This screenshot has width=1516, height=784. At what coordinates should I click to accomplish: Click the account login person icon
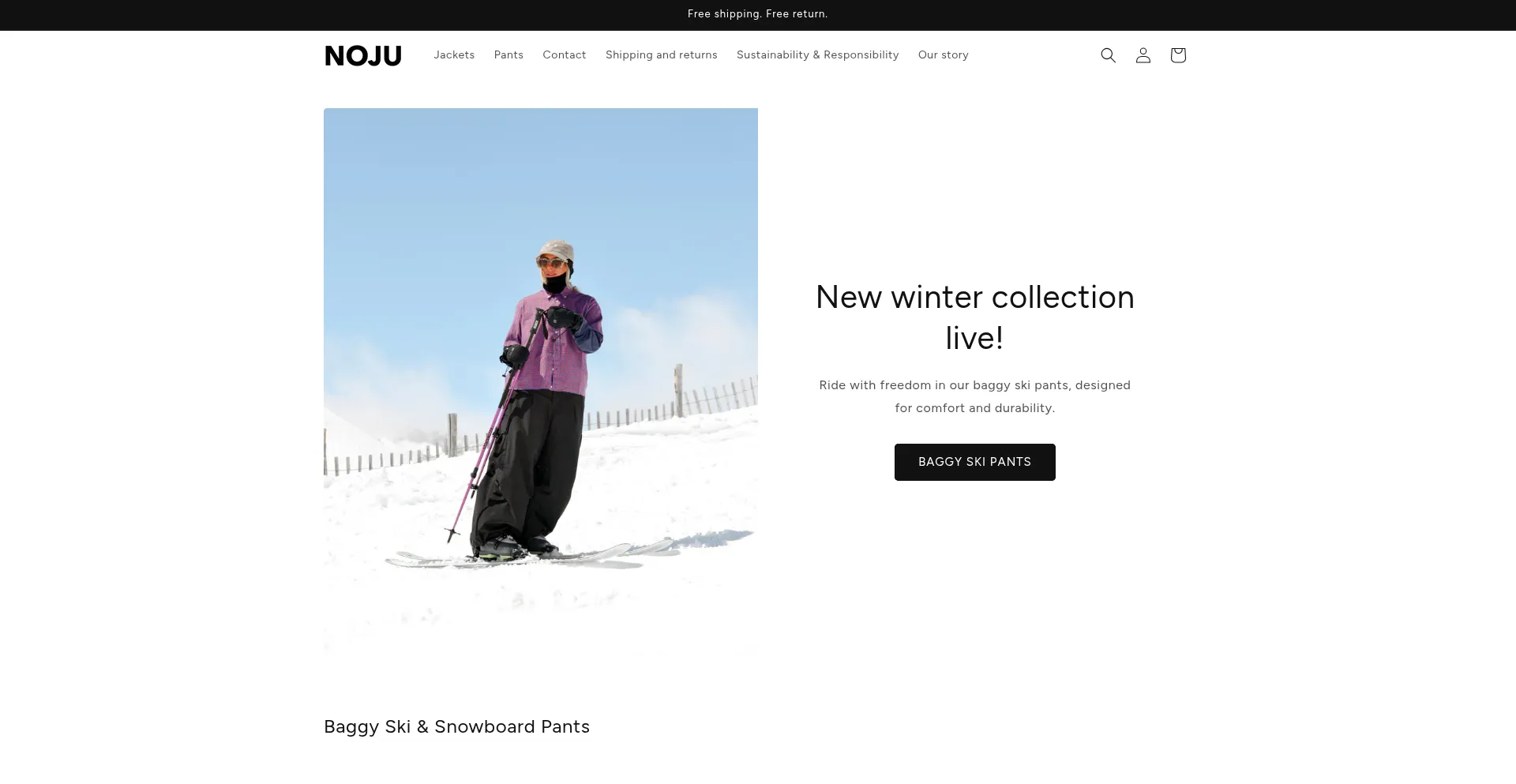tap(1143, 55)
